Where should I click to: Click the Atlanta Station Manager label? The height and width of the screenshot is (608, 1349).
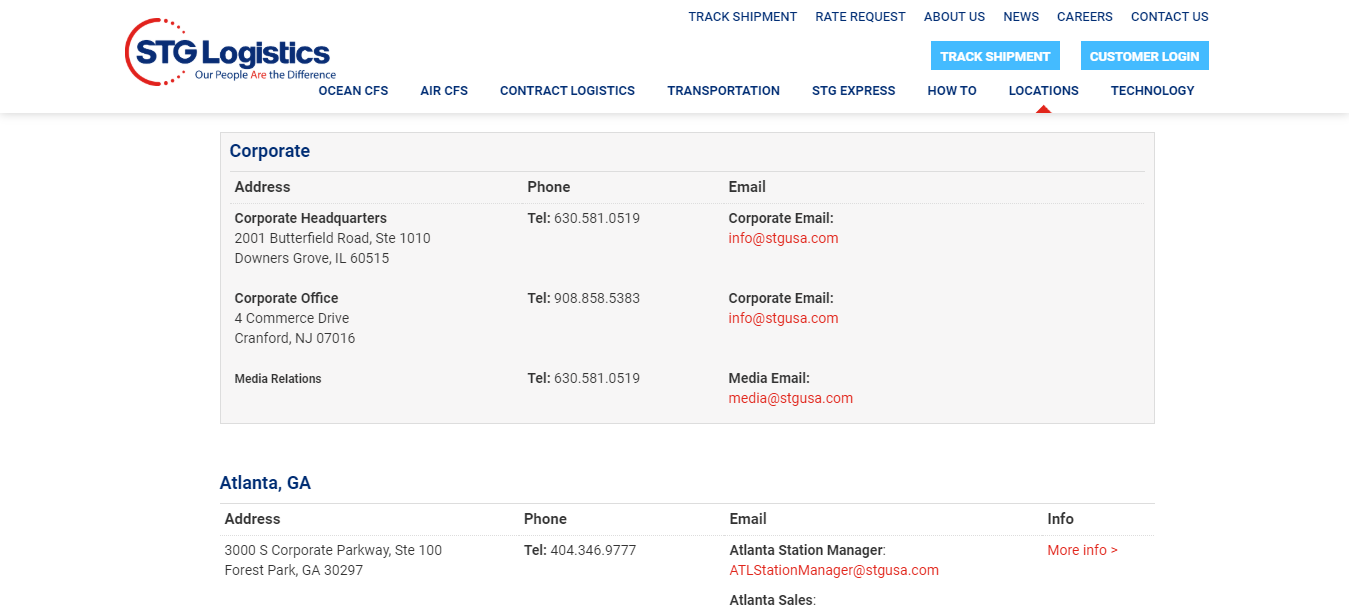(x=806, y=550)
